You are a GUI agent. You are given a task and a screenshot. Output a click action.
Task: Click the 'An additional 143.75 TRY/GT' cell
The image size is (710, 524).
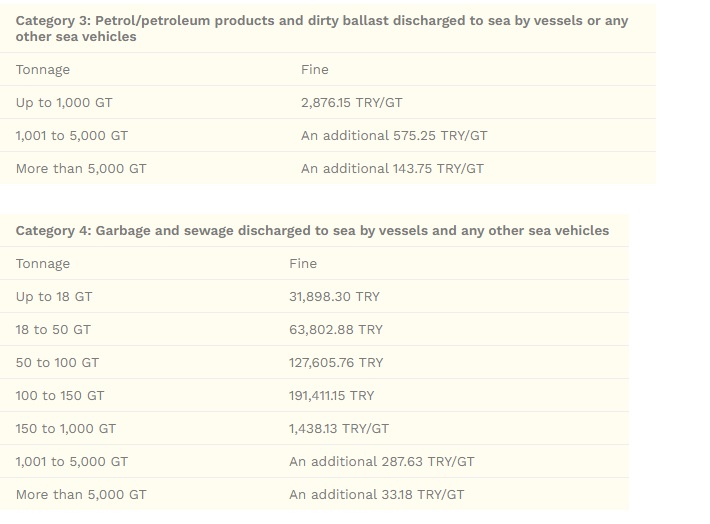392,168
